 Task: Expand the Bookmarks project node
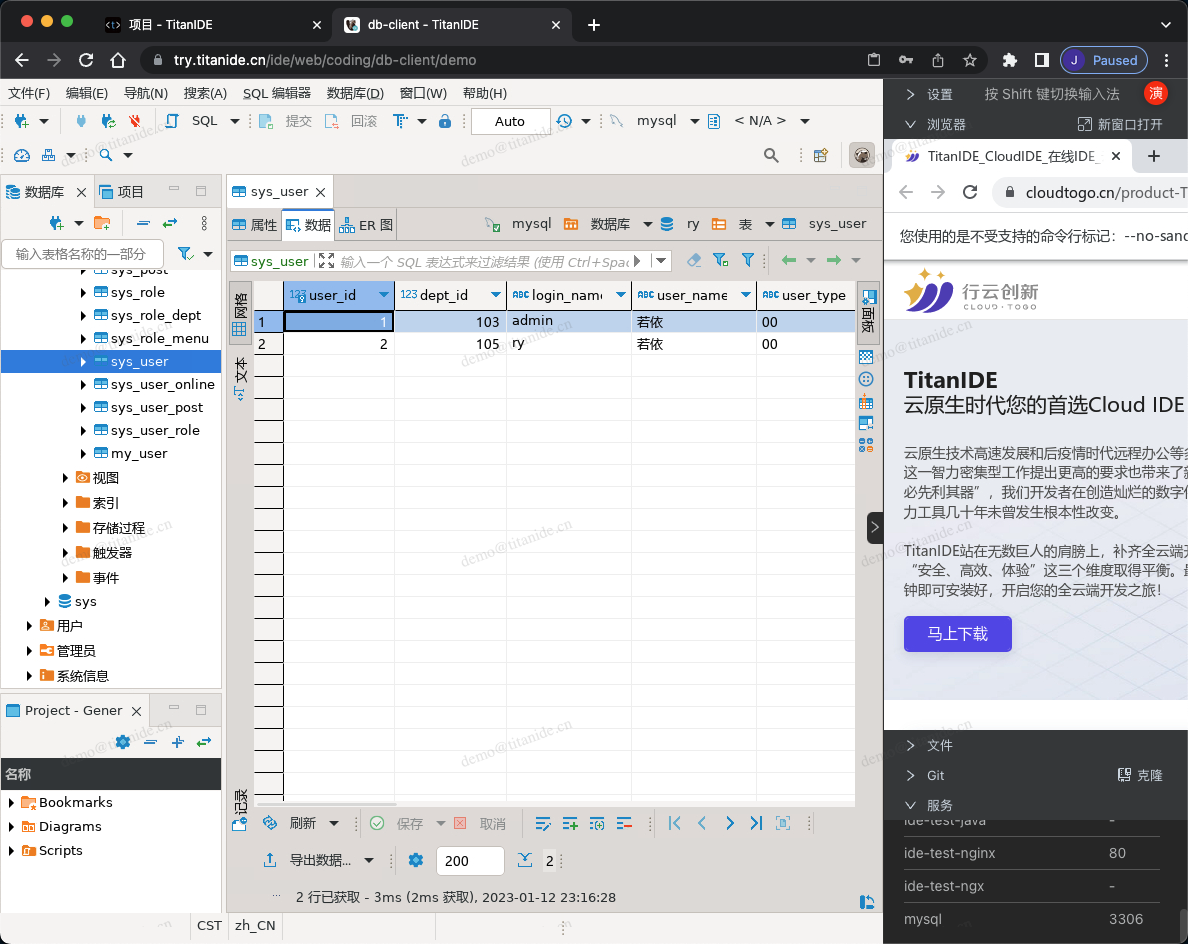pyautogui.click(x=11, y=803)
